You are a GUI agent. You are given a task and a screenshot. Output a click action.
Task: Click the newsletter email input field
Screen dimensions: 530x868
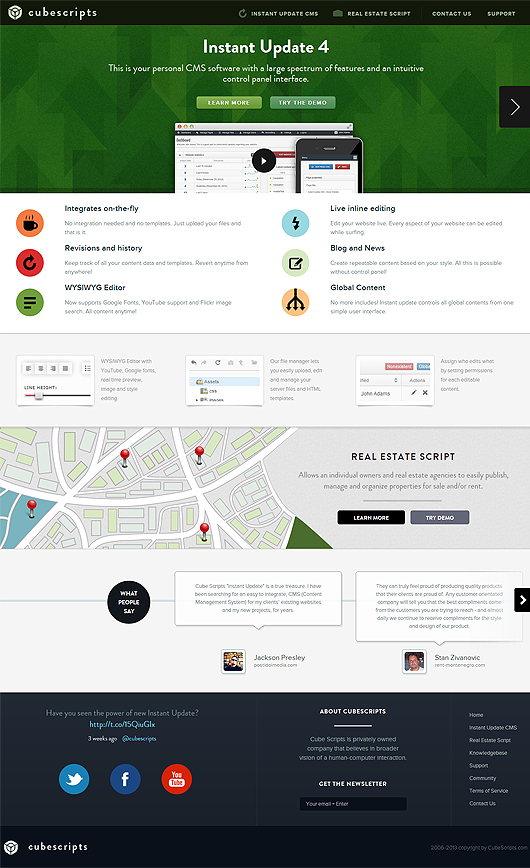pyautogui.click(x=353, y=804)
